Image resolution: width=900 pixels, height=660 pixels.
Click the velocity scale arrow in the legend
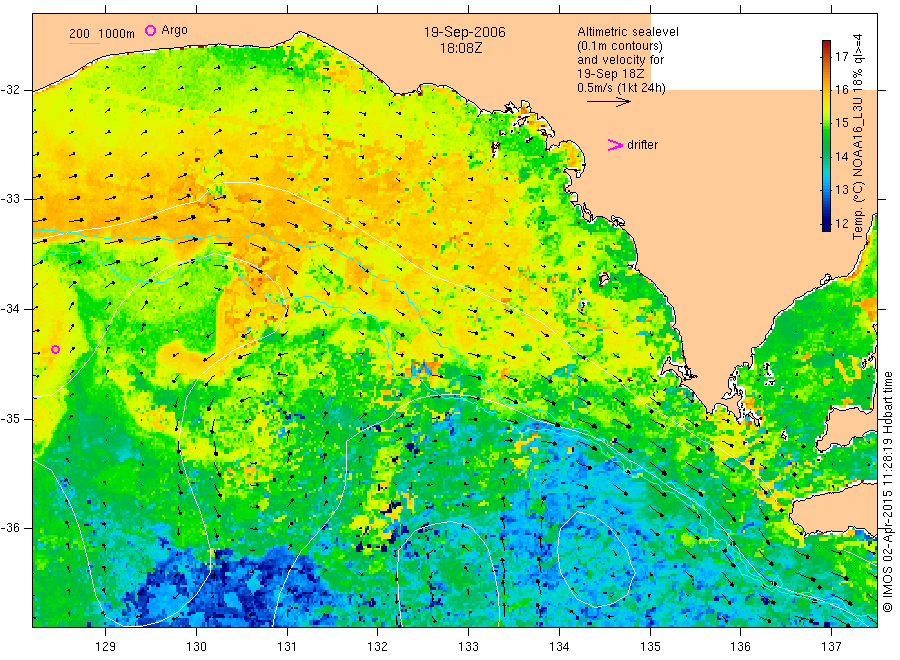pyautogui.click(x=609, y=102)
